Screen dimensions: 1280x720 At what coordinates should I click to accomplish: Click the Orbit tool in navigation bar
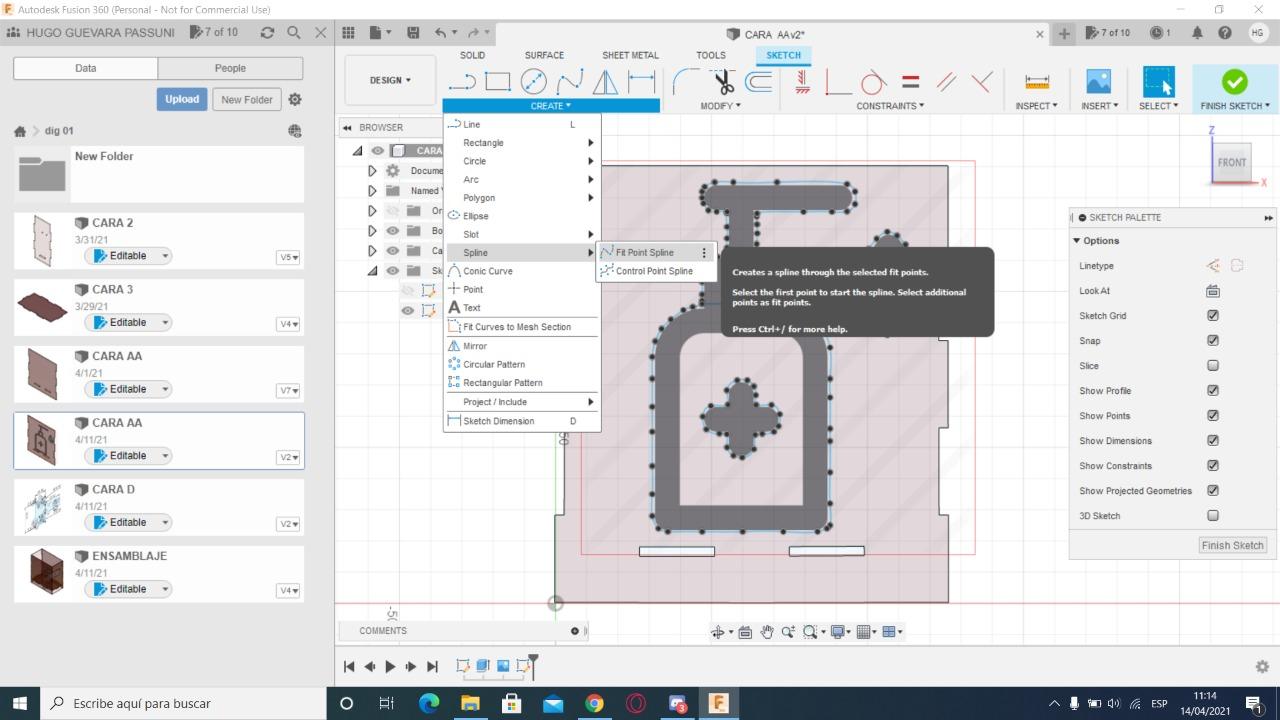pos(718,632)
